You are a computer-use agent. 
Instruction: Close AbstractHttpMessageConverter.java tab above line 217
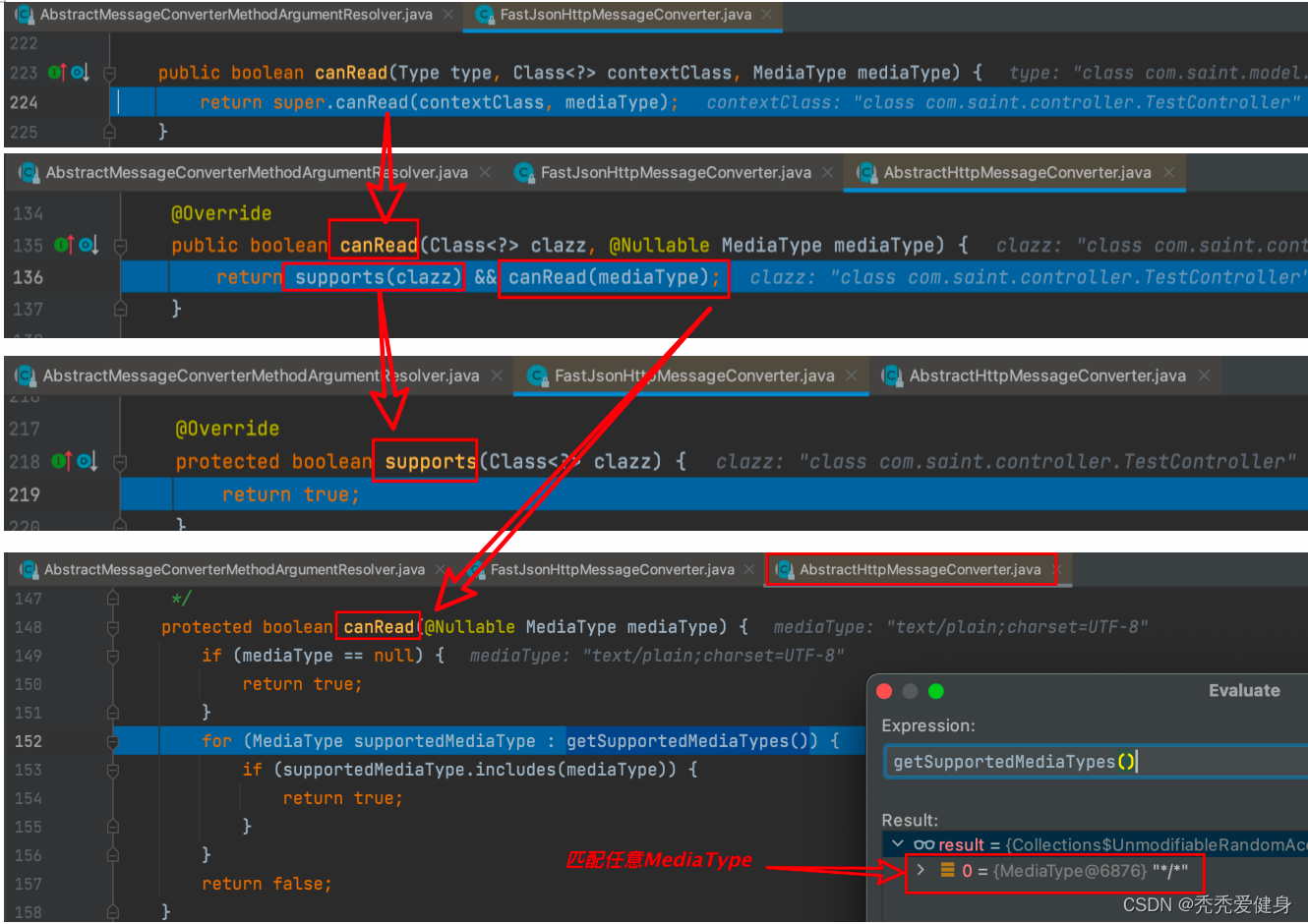tap(1204, 376)
